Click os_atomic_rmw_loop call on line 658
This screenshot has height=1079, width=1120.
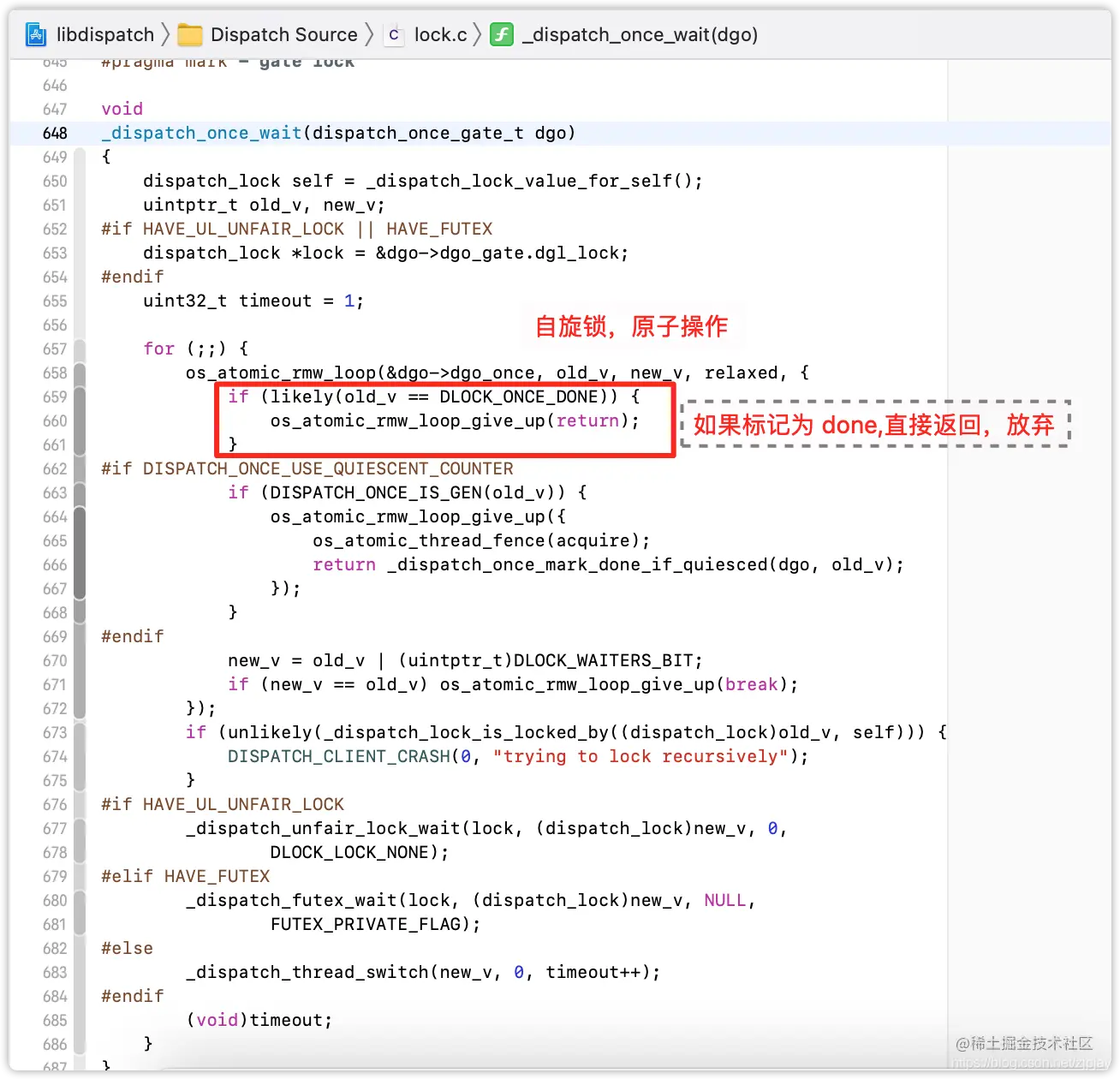(x=281, y=373)
